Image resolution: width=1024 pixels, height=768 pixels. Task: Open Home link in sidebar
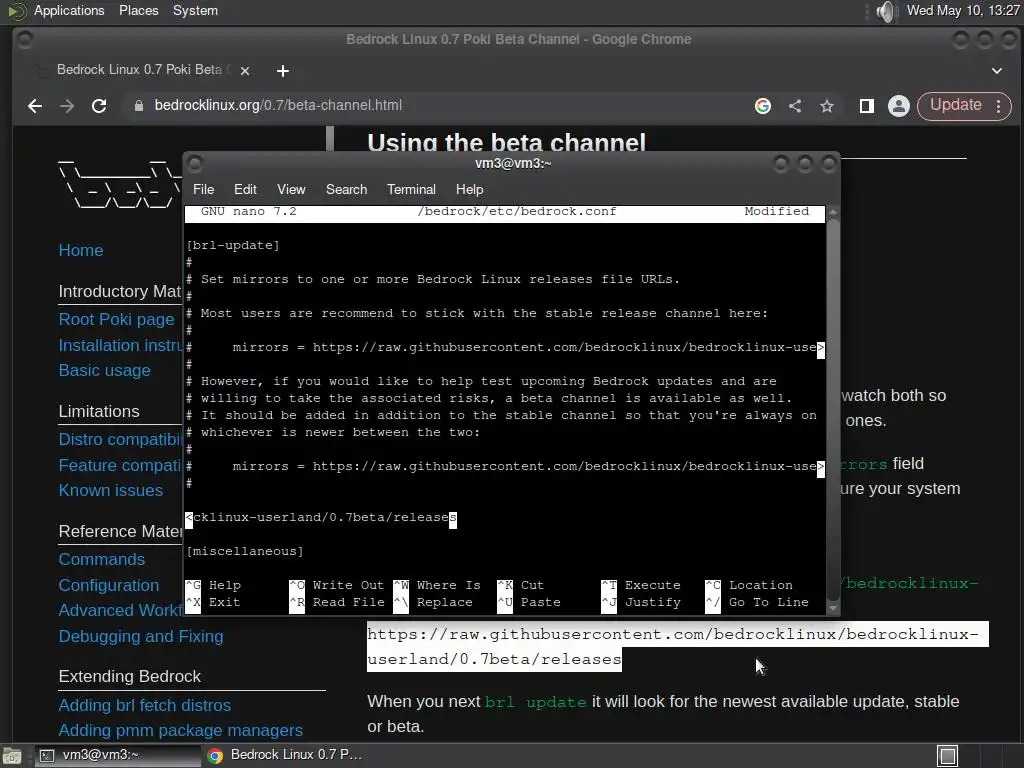point(81,250)
